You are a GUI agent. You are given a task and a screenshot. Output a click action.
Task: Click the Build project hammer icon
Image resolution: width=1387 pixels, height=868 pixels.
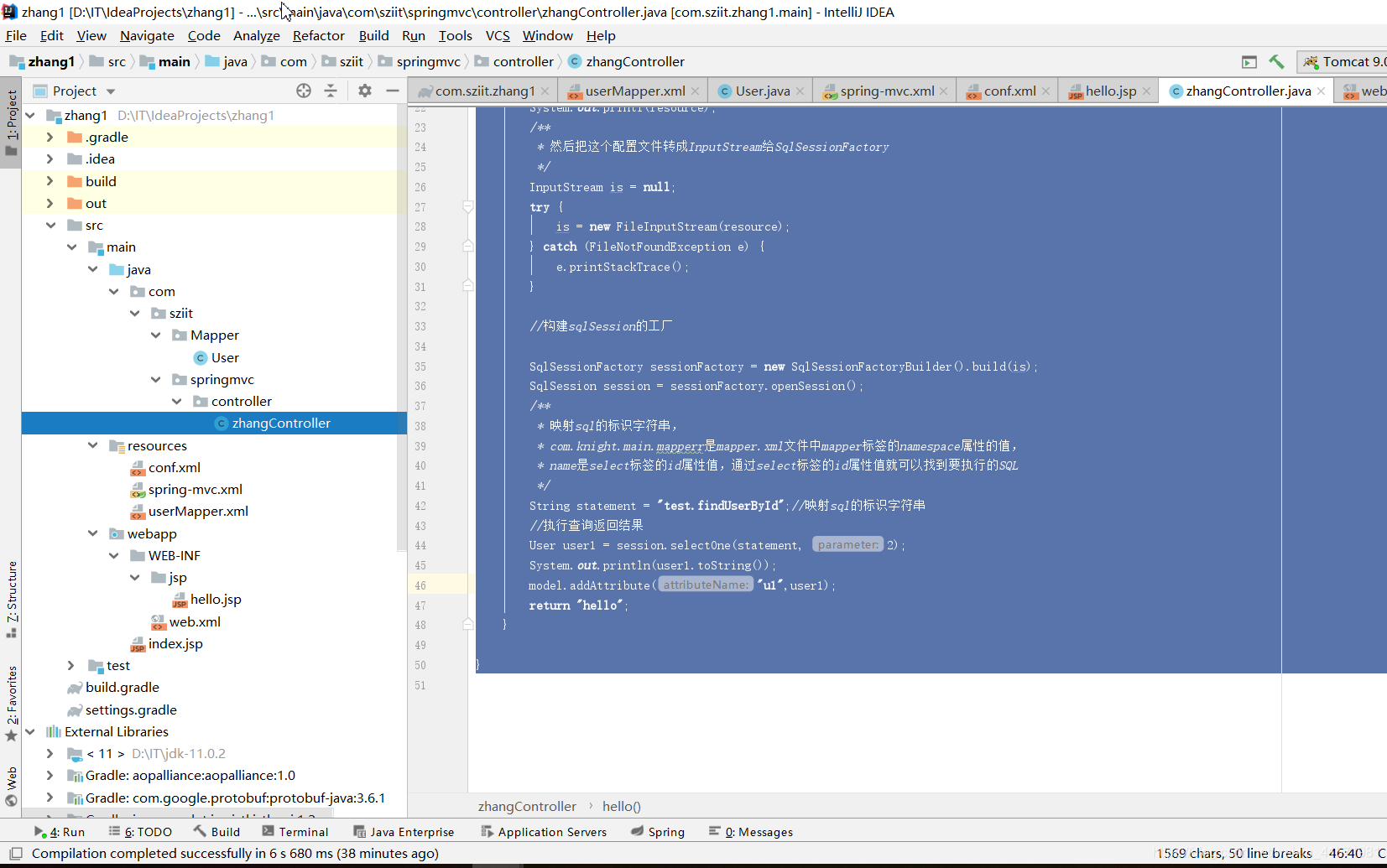(1276, 61)
